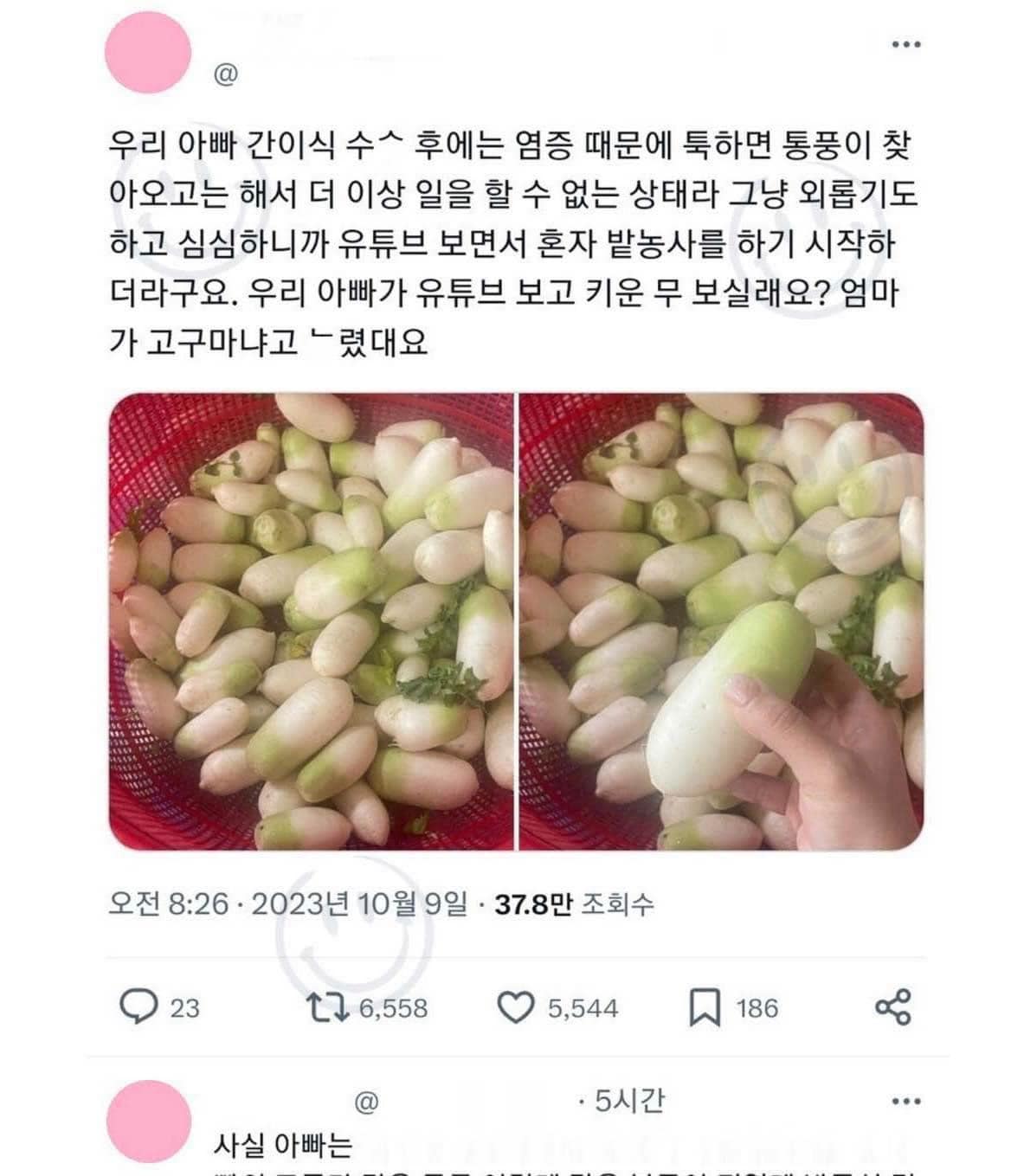The image size is (1024, 1176).
Task: Click the tweet timestamp 오전 8:26 · 2023년 10월 9일
Action: [x=287, y=904]
